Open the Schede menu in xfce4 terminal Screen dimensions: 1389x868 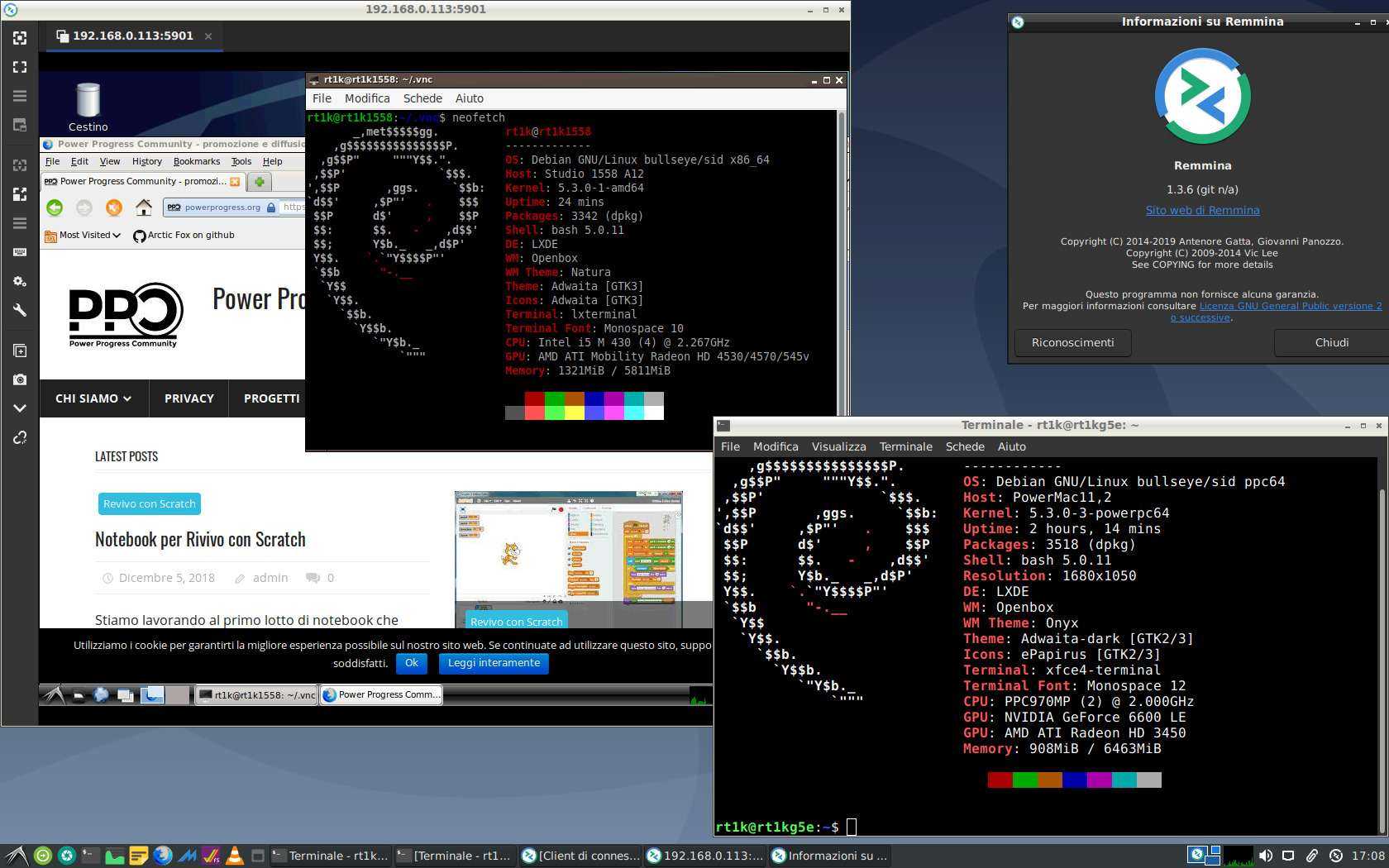pos(964,446)
